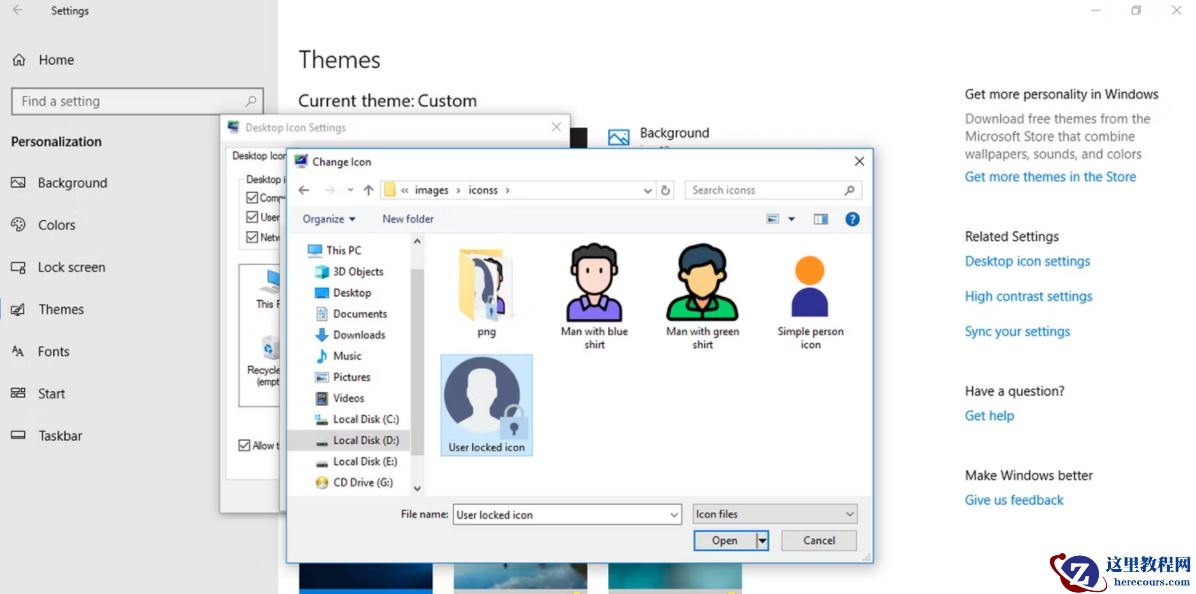Uncheck the Allow themes checkbox
This screenshot has width=1196, height=594.
[x=243, y=446]
